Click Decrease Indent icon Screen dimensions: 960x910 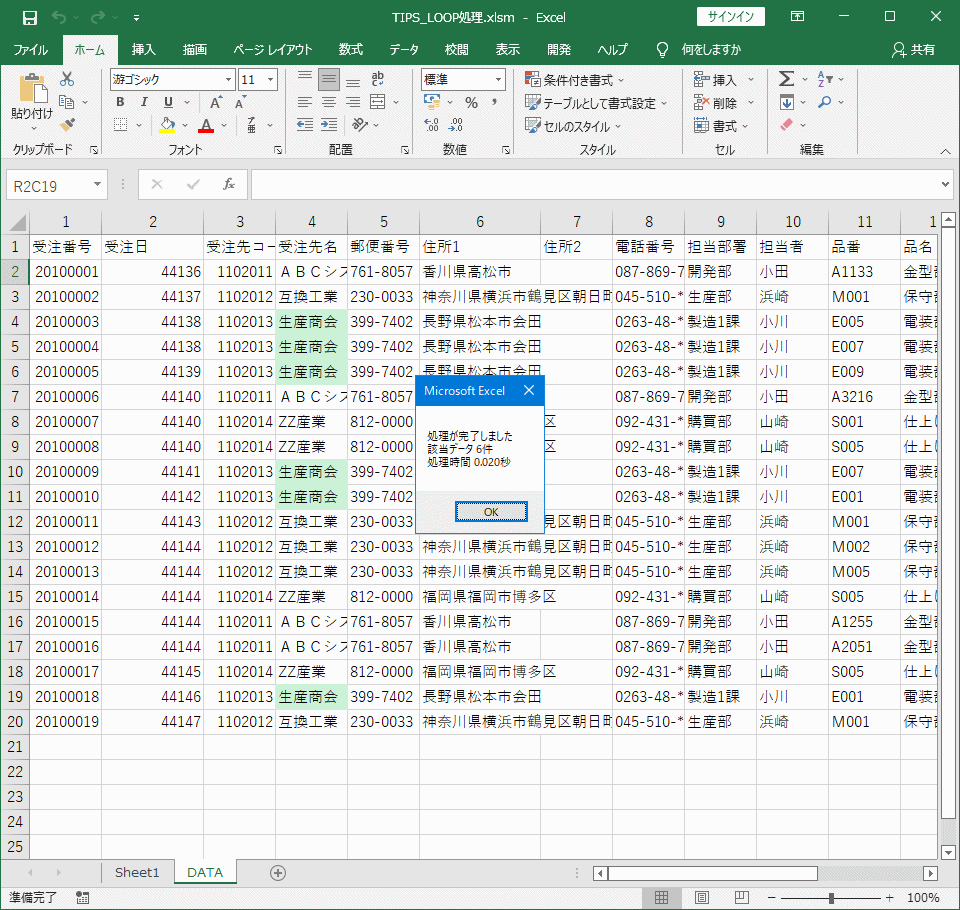pos(305,125)
